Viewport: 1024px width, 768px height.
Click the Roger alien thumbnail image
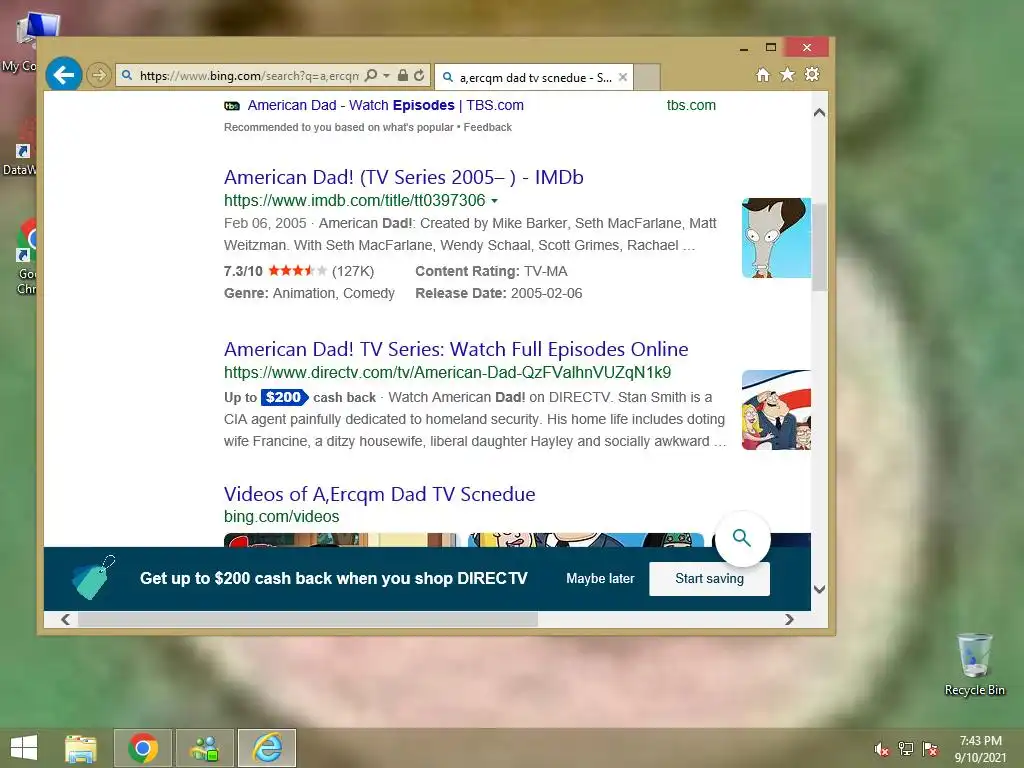[776, 238]
